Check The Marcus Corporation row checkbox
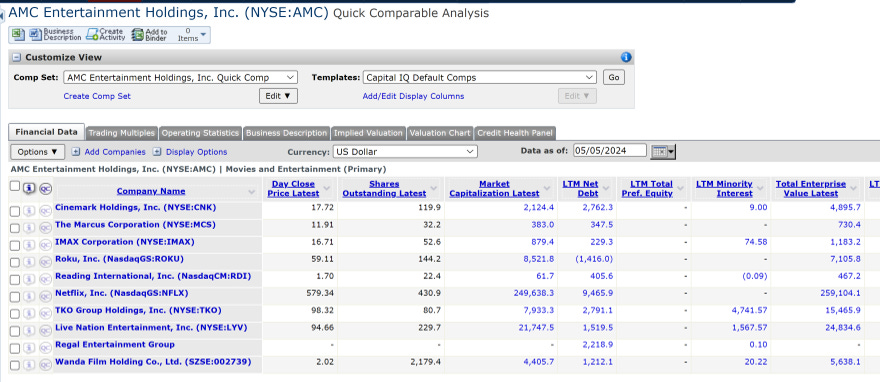880x382 pixels. point(15,228)
